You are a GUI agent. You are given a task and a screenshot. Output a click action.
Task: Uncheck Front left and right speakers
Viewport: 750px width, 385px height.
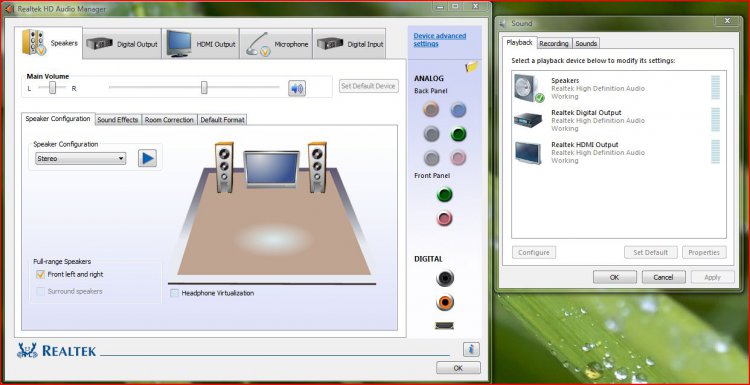coord(41,275)
